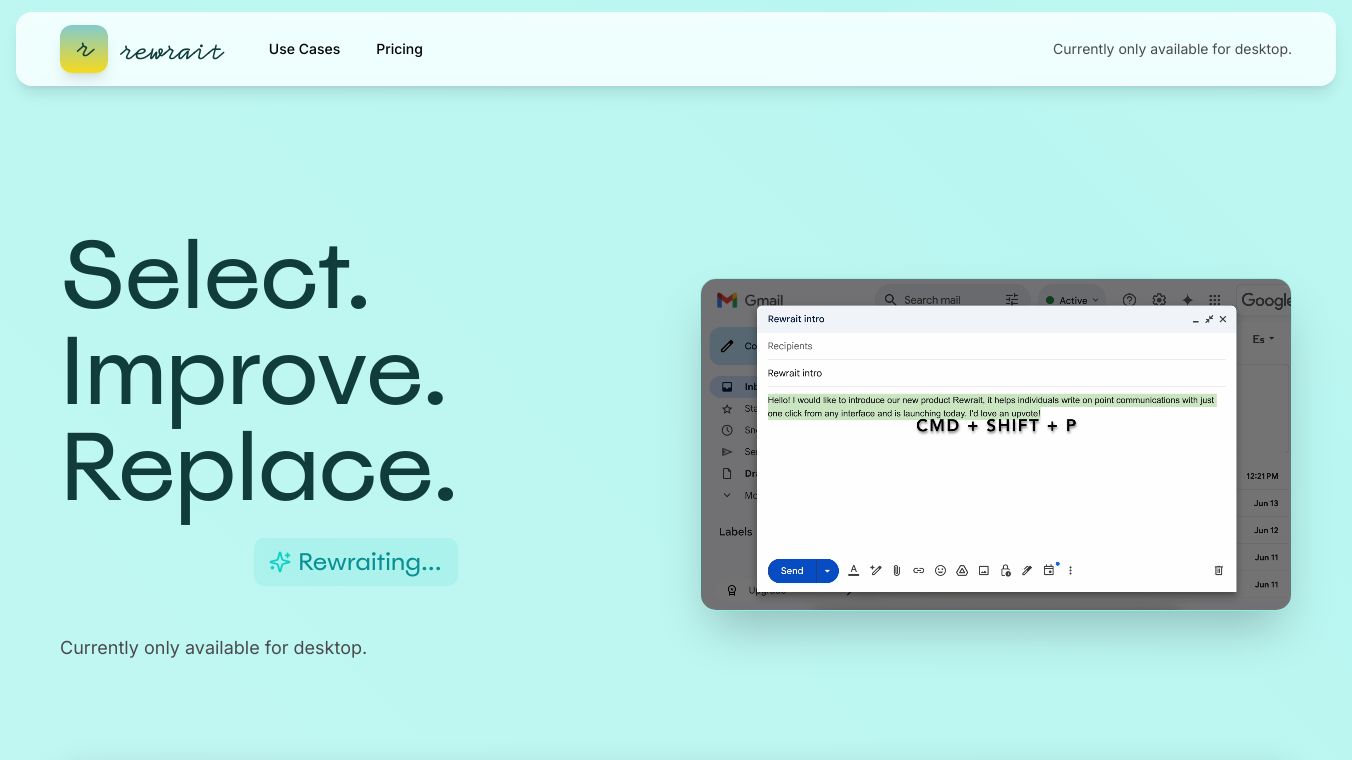Open the Use Cases menu item
The width and height of the screenshot is (1352, 760).
(x=304, y=49)
